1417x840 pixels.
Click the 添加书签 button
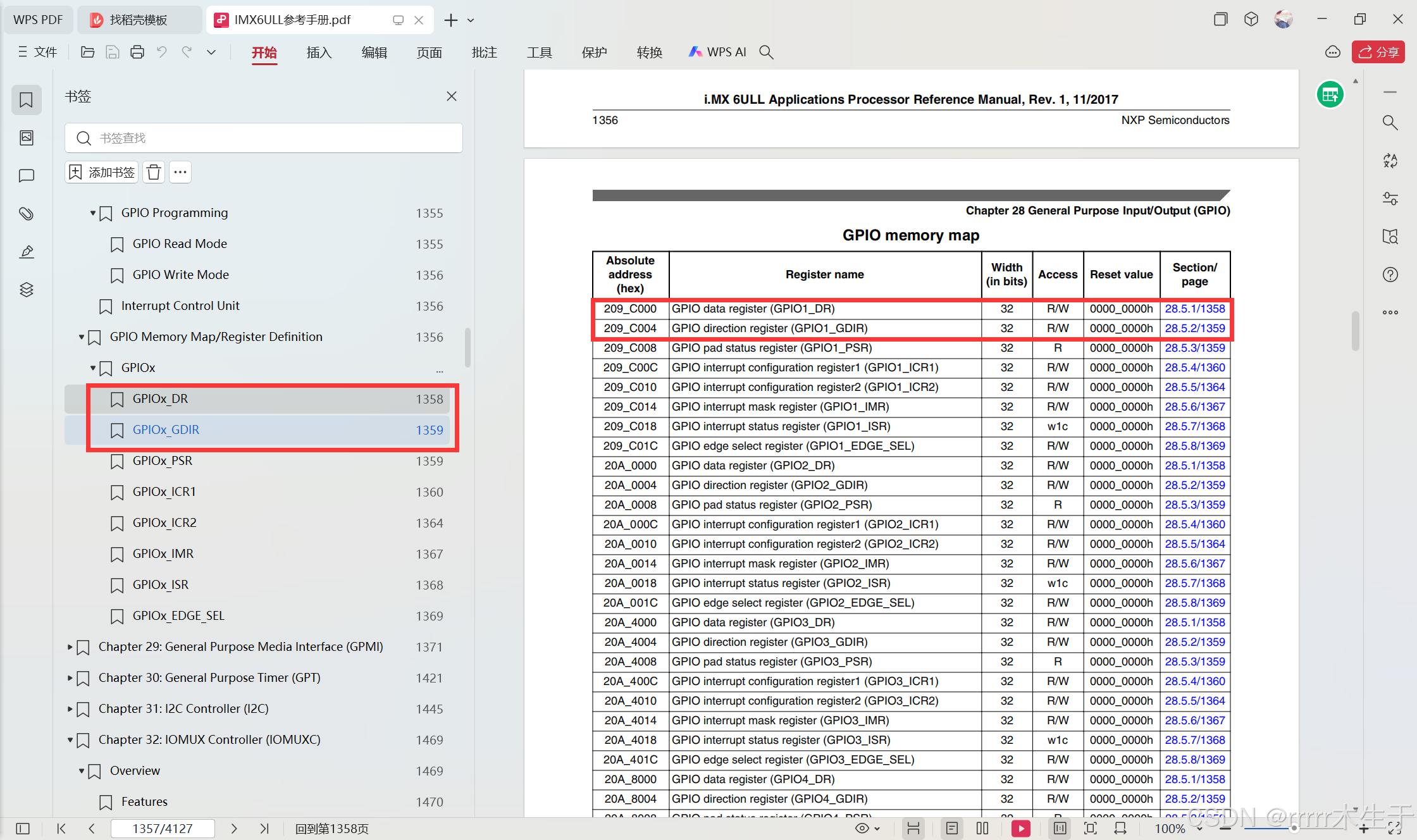tap(102, 172)
